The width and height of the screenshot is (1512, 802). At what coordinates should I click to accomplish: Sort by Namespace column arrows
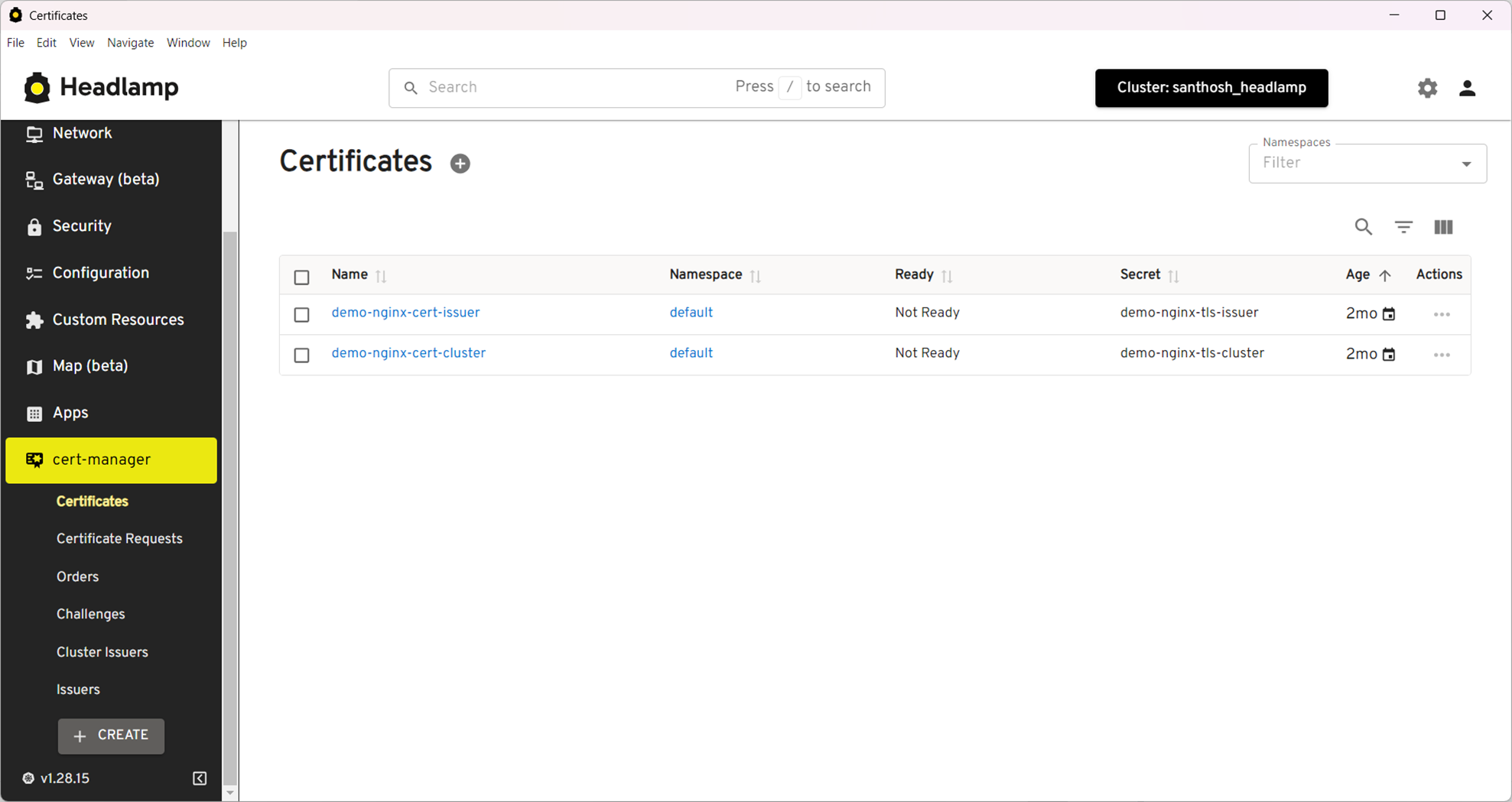click(x=756, y=276)
